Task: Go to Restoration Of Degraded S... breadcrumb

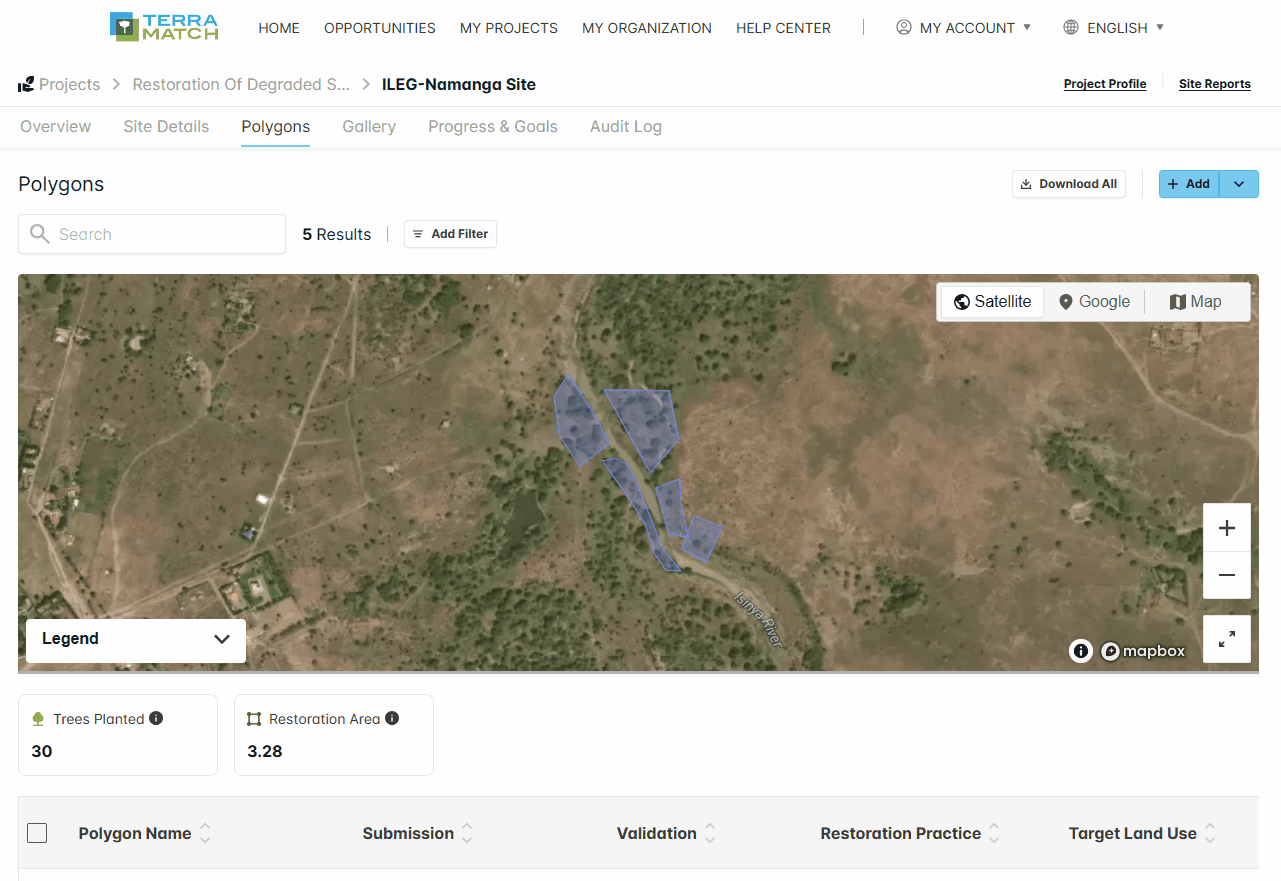Action: pos(241,84)
